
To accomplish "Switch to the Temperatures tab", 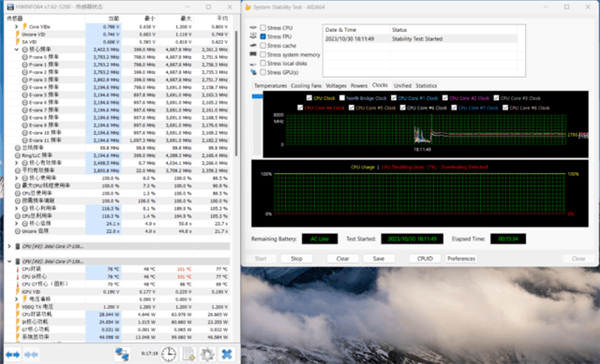I will 270,86.
